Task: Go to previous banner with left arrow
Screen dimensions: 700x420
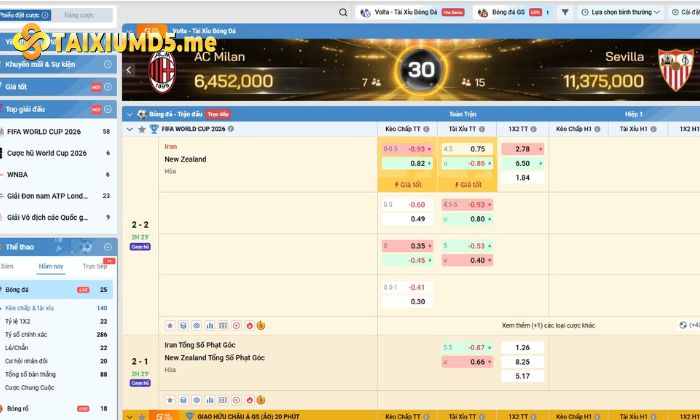Action: tap(129, 70)
